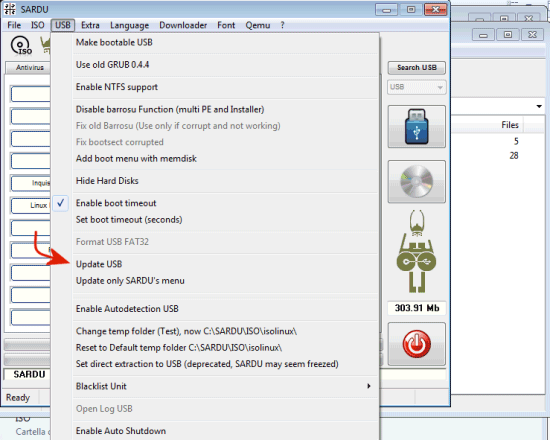Minimize the SARDU window
This screenshot has width=550, height=440.
point(386,10)
